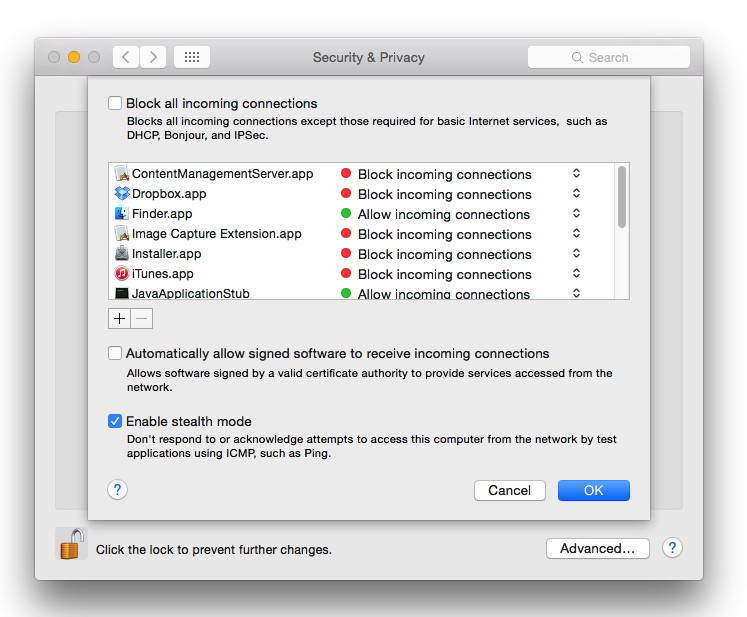This screenshot has width=747, height=617.
Task: Click the show all preferences grid icon
Action: click(x=192, y=57)
